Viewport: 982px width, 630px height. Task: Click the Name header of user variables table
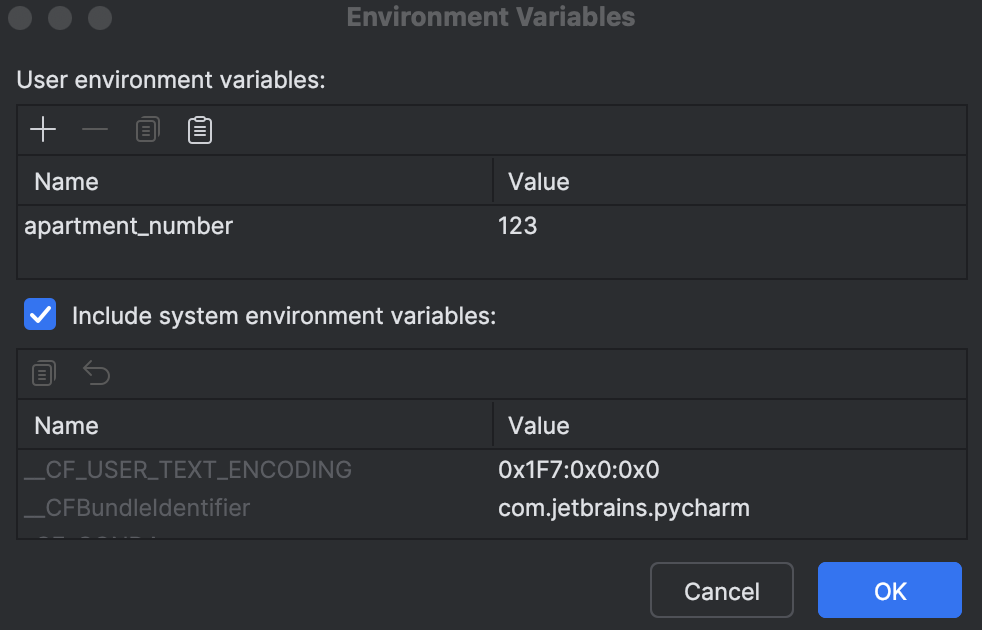pos(66,181)
